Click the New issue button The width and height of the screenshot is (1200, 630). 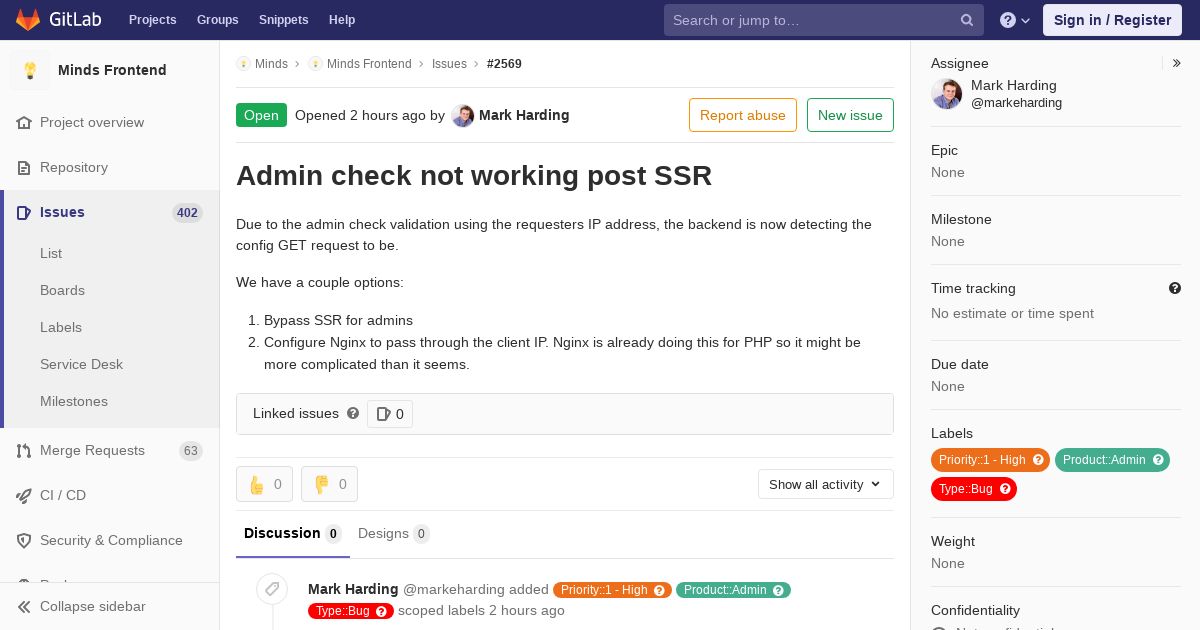click(850, 115)
